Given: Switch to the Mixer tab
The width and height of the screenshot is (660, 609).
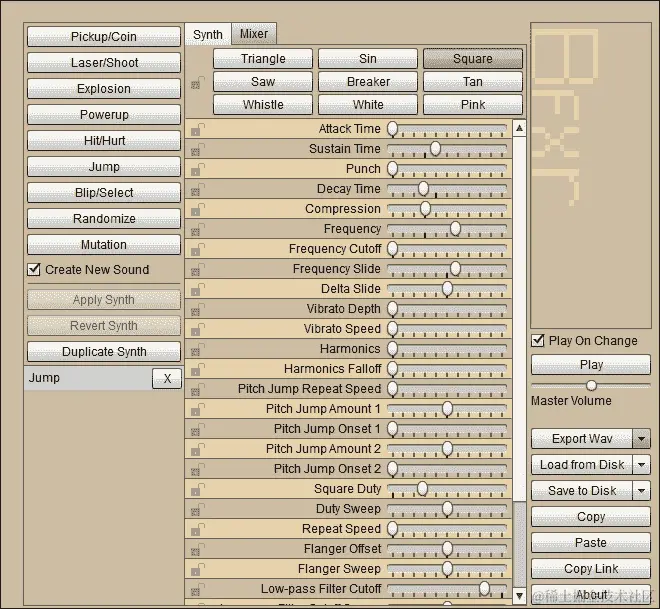Looking at the screenshot, I should [254, 34].
